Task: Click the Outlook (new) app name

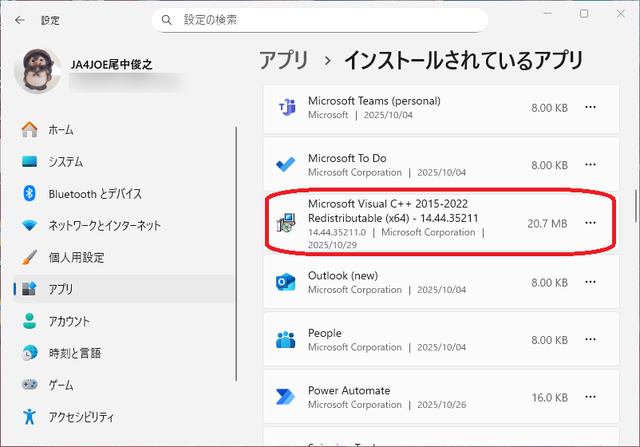Action: 343,276
